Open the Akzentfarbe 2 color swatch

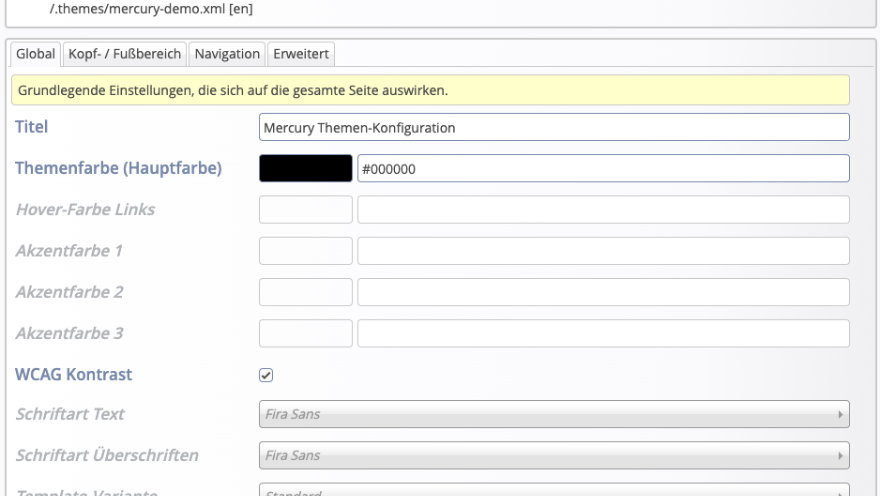[305, 292]
